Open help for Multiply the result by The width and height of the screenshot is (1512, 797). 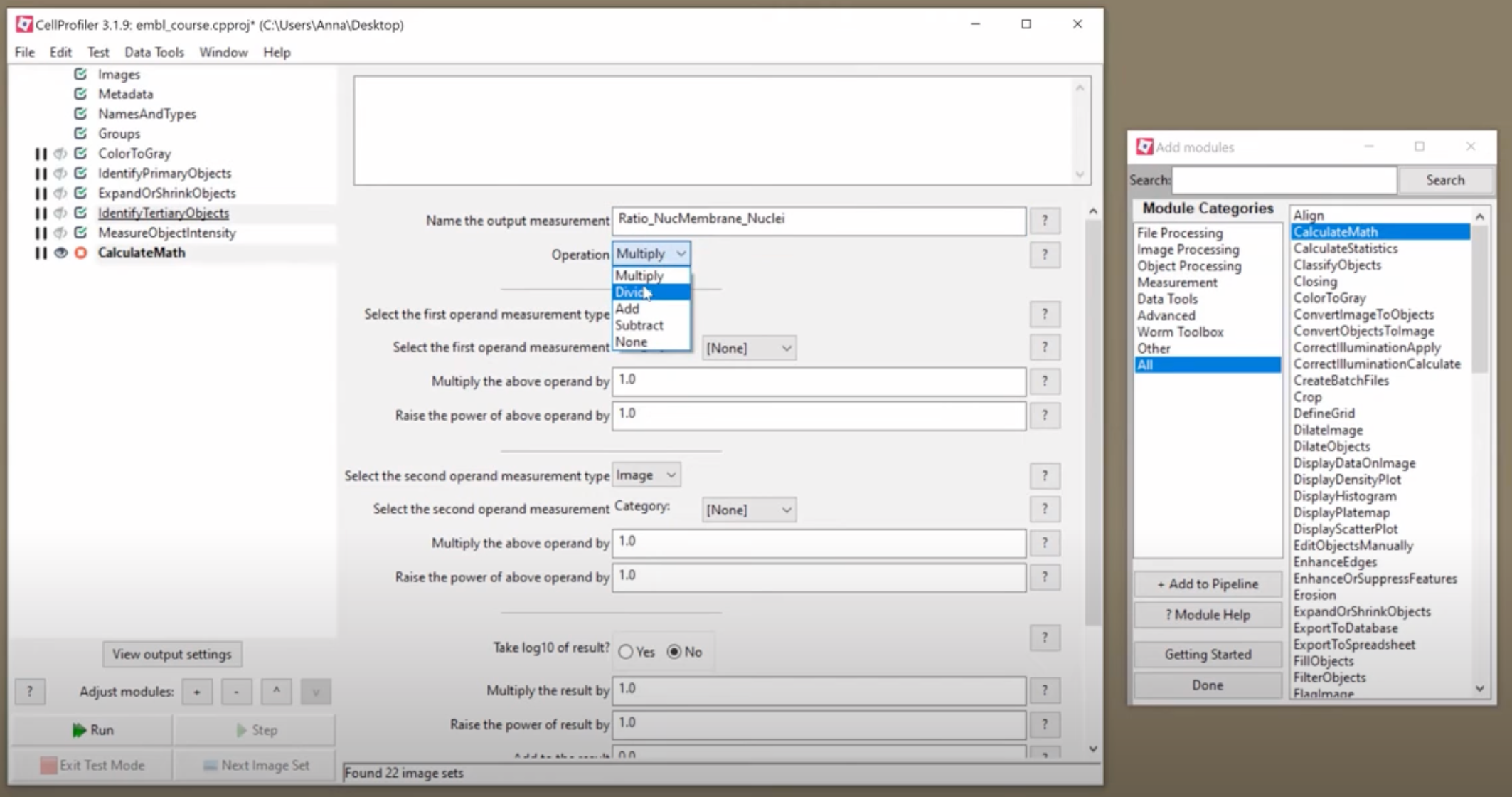[x=1045, y=690]
